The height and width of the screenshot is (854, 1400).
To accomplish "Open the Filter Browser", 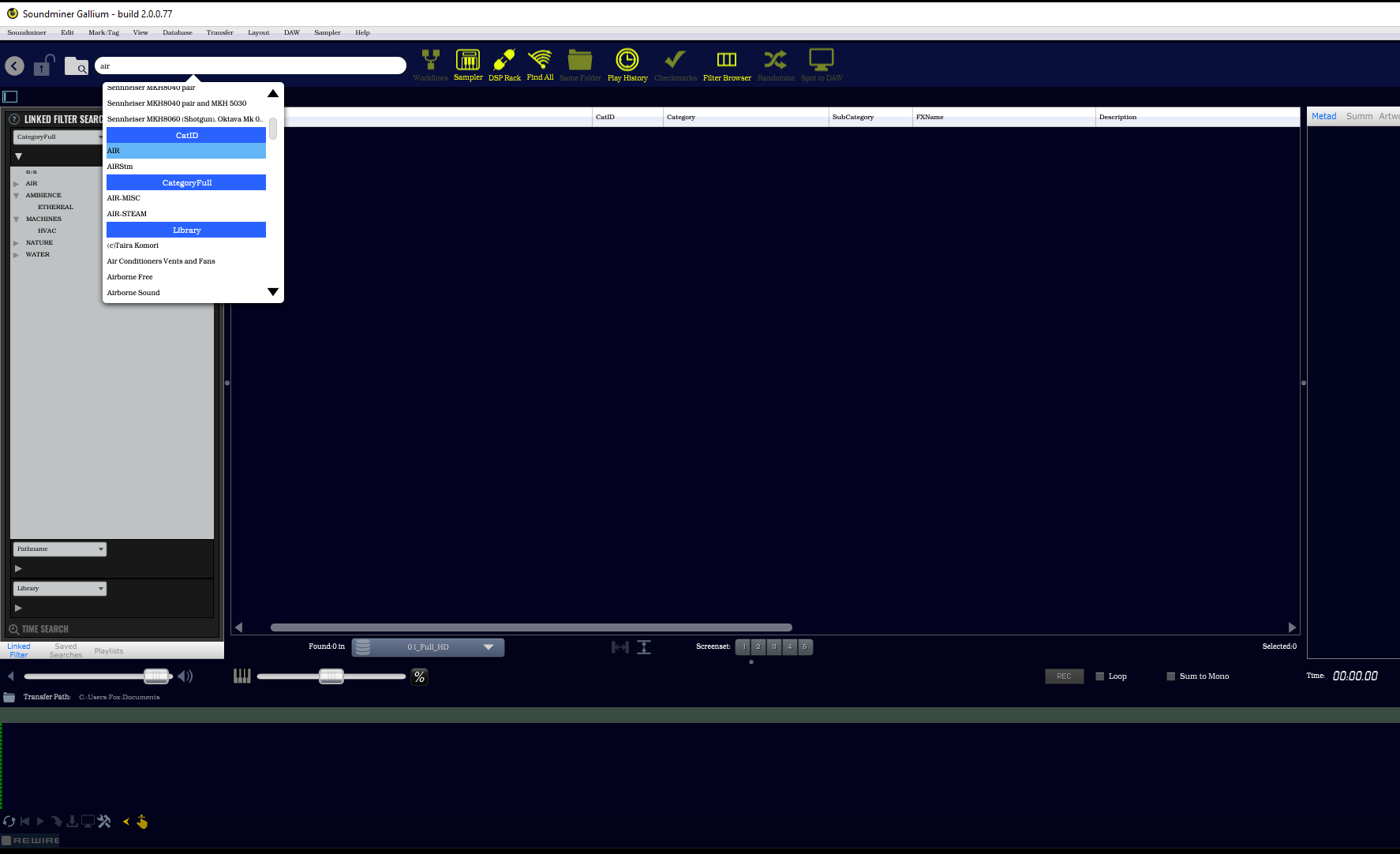I will tap(727, 61).
